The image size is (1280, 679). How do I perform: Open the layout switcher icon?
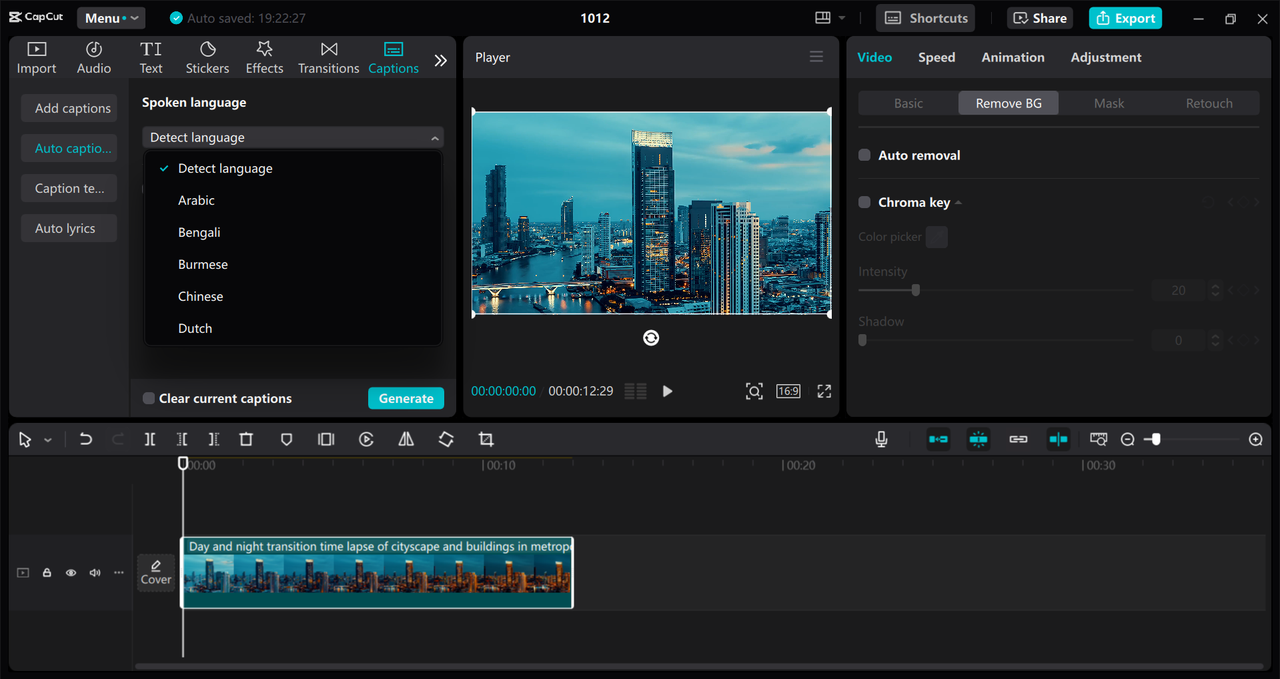tap(823, 18)
